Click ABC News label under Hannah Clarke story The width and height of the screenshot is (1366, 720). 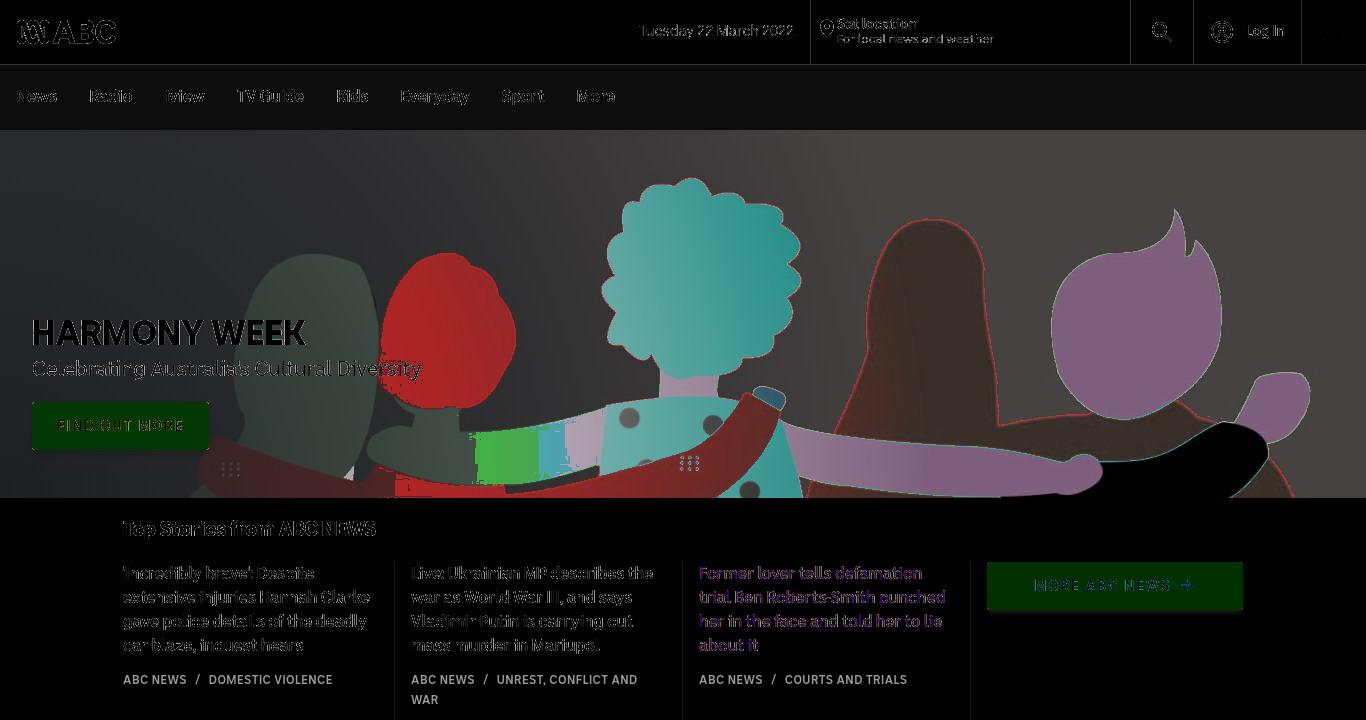click(x=155, y=680)
